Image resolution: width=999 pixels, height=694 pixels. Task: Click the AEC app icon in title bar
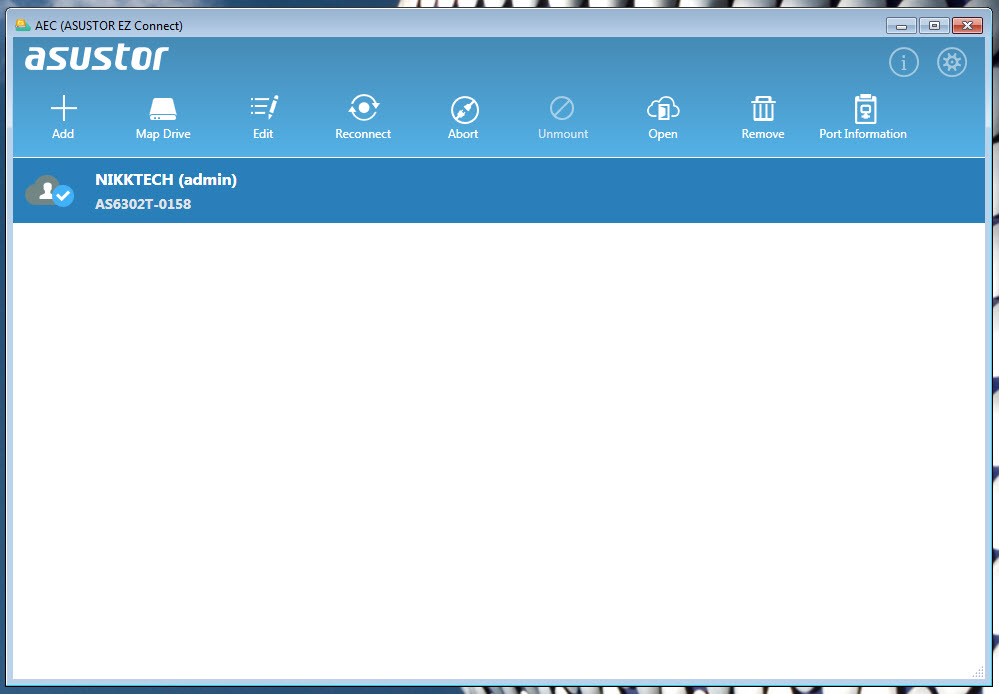pyautogui.click(x=23, y=25)
